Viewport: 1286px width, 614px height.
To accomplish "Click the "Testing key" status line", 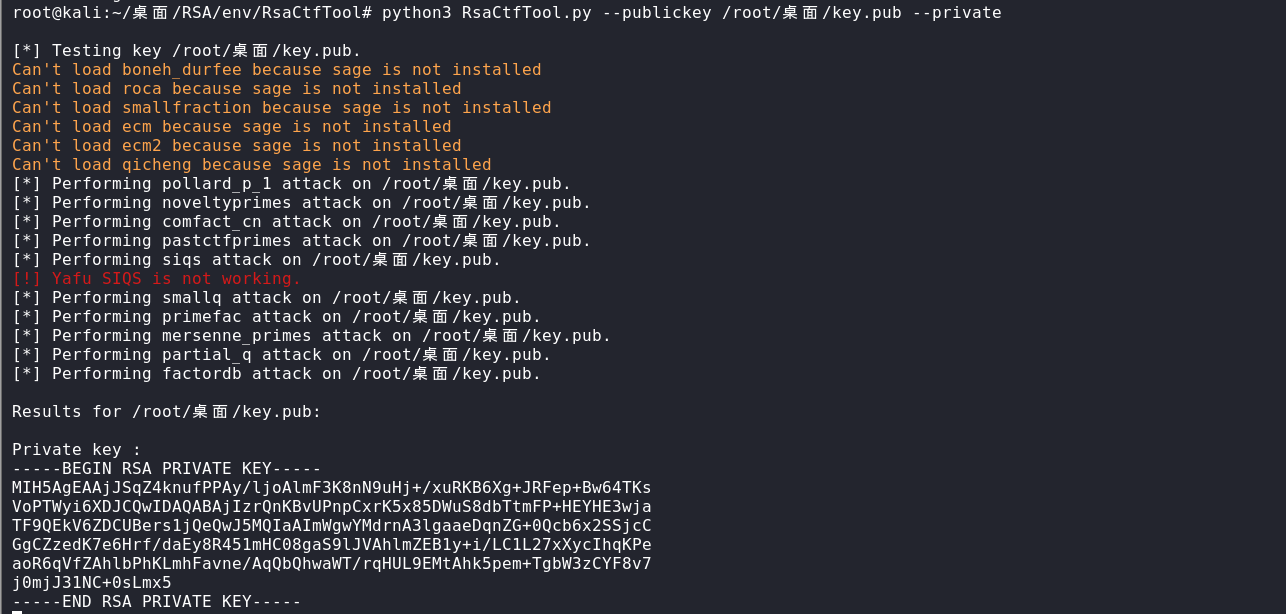I will [187, 51].
